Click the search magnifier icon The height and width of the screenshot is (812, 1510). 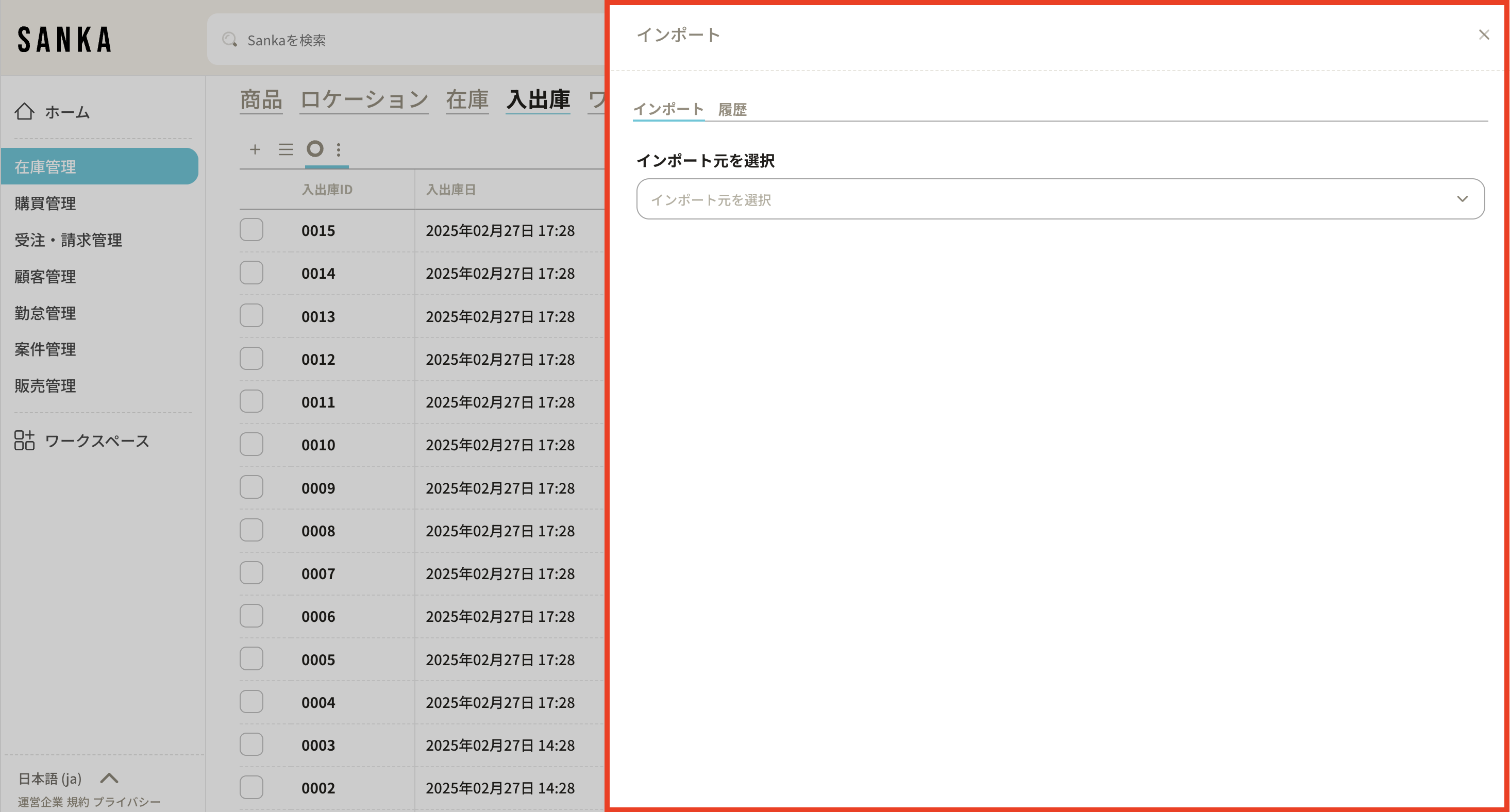tap(229, 40)
